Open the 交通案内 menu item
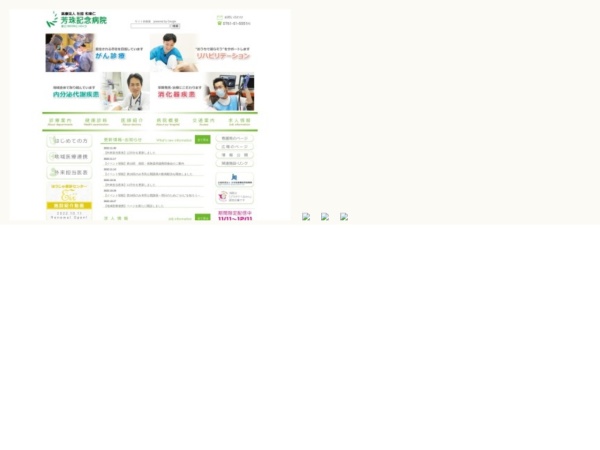Image resolution: width=600 pixels, height=450 pixels. 204,122
